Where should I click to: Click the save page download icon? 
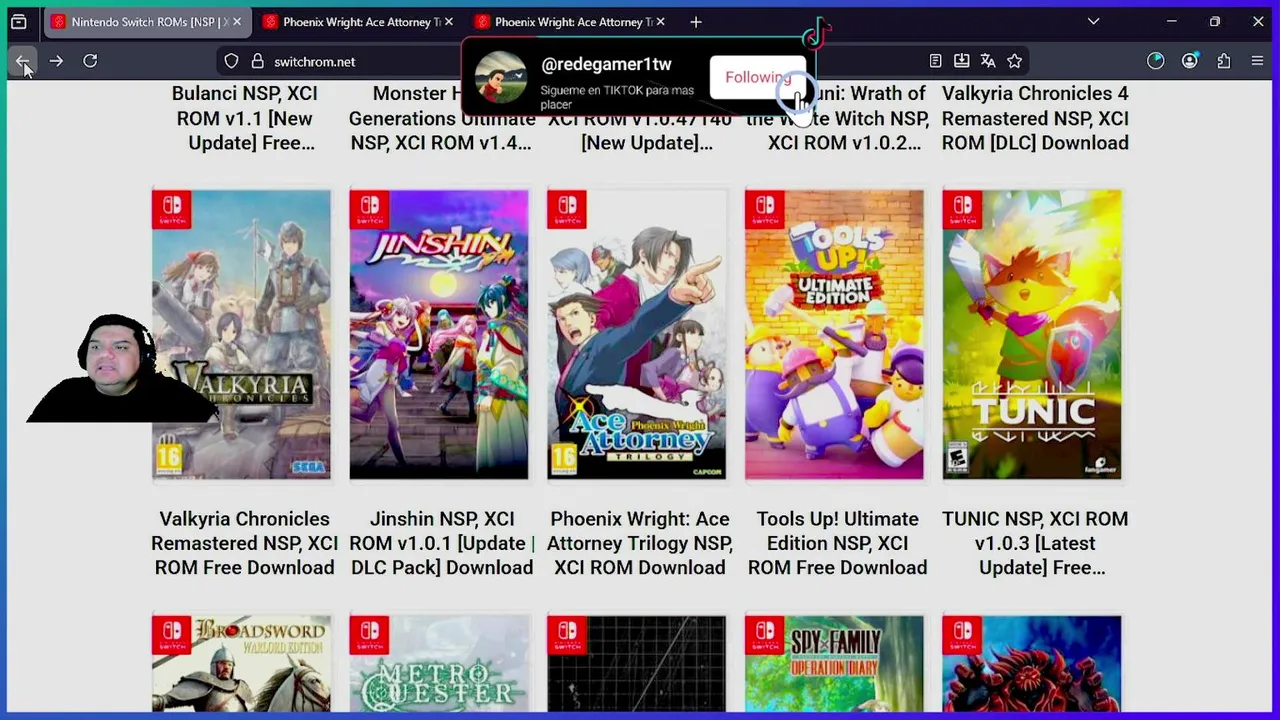tap(961, 62)
